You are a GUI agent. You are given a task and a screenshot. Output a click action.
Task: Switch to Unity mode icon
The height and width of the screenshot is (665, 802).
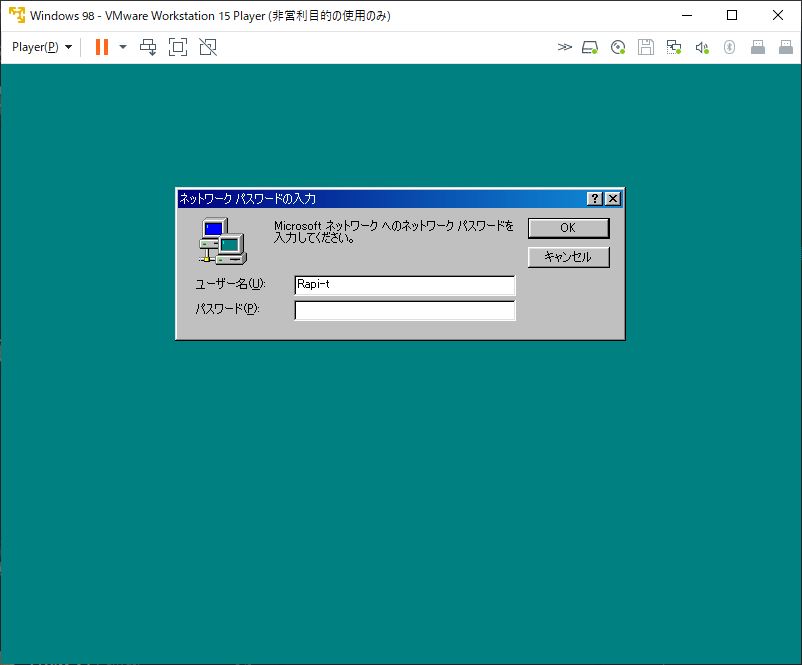208,47
